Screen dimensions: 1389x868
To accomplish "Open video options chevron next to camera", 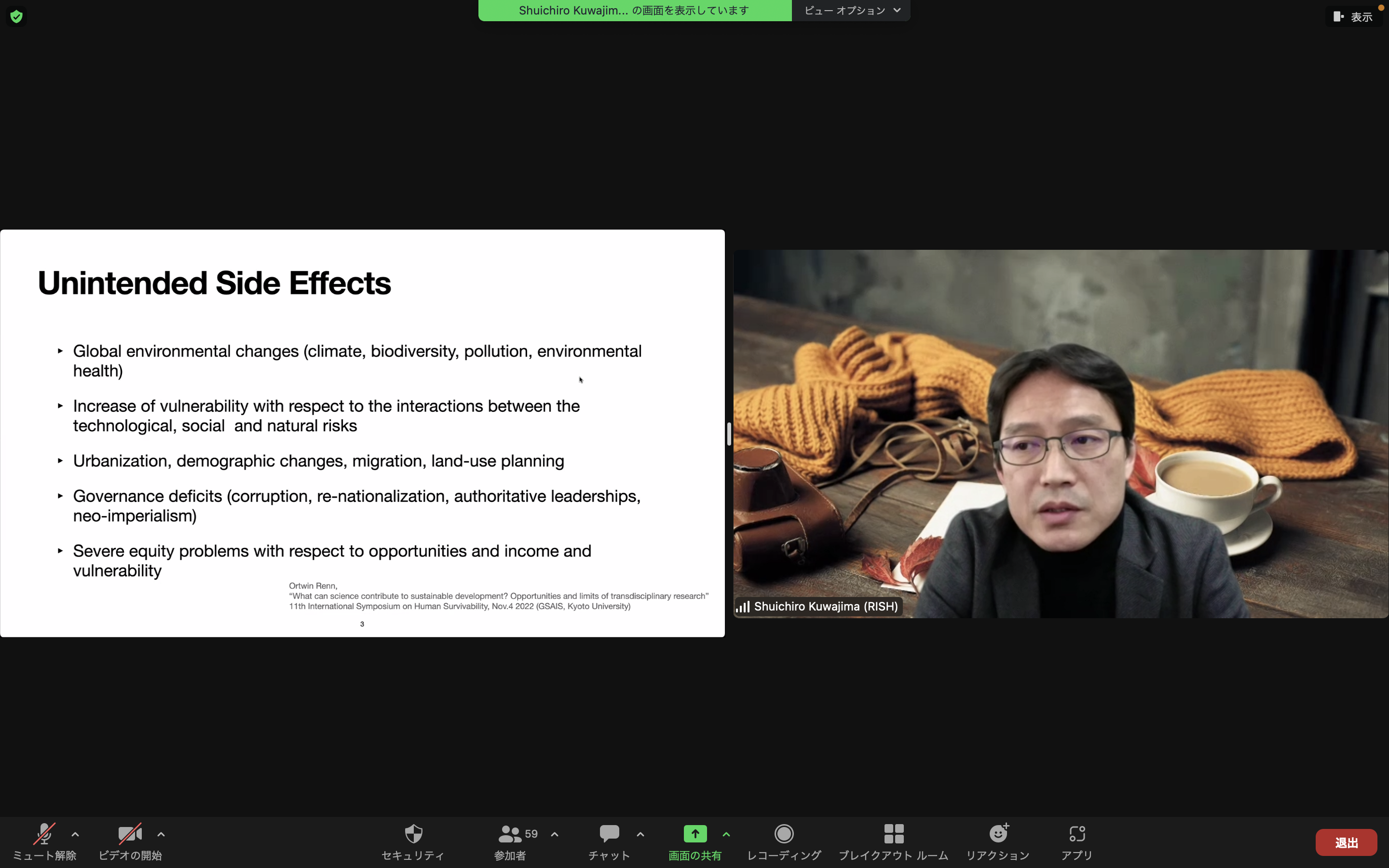I will pyautogui.click(x=161, y=834).
